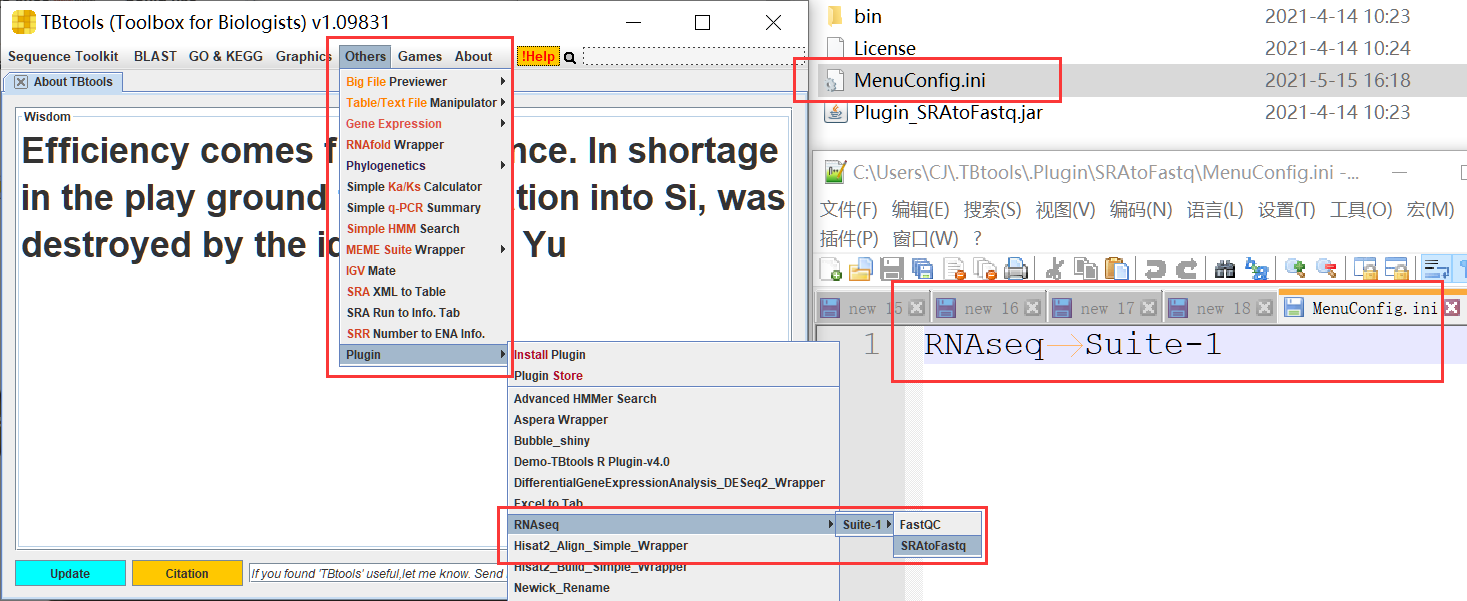Expand the Phylogenetics submenu
The image size is (1467, 601).
pyautogui.click(x=425, y=166)
